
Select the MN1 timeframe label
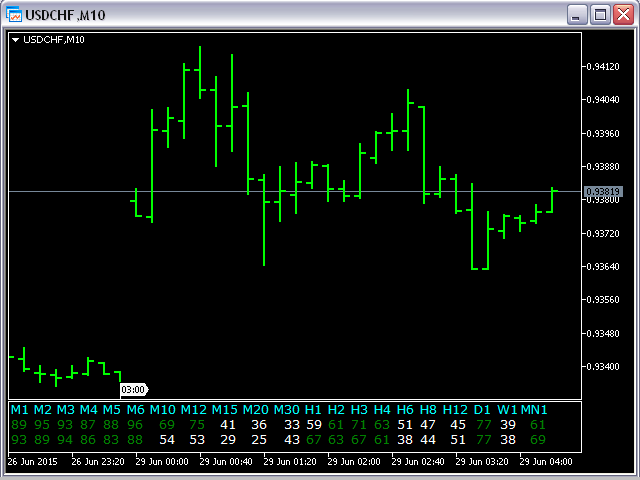point(534,409)
